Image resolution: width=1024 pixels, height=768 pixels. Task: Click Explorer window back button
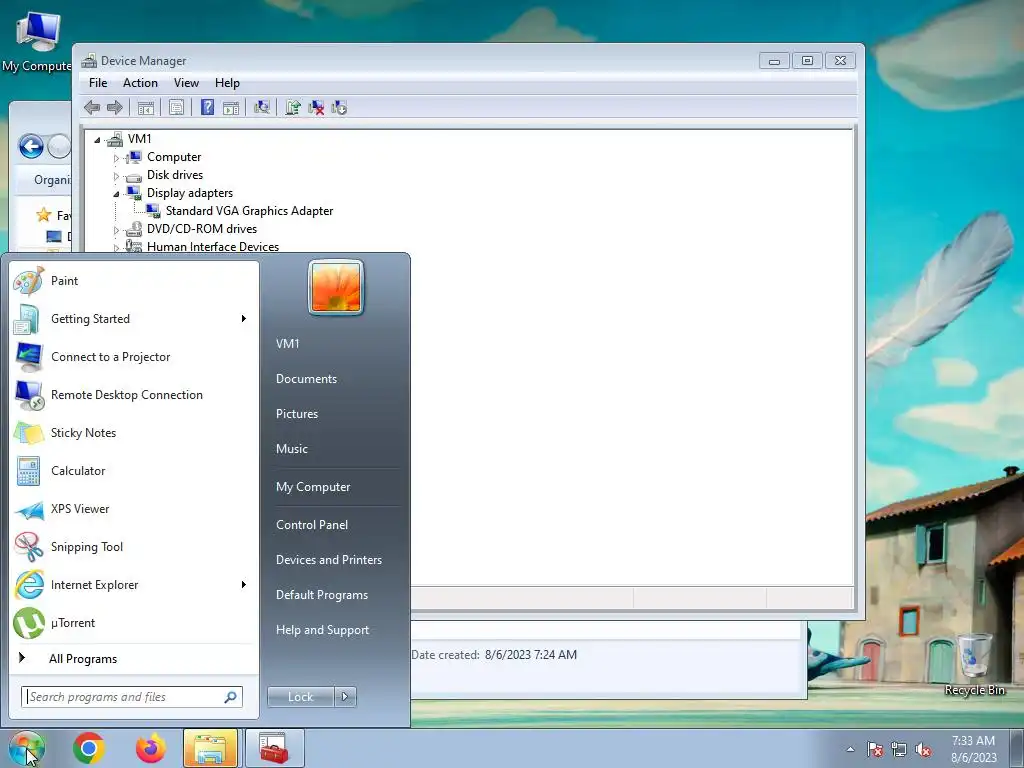pyautogui.click(x=31, y=146)
